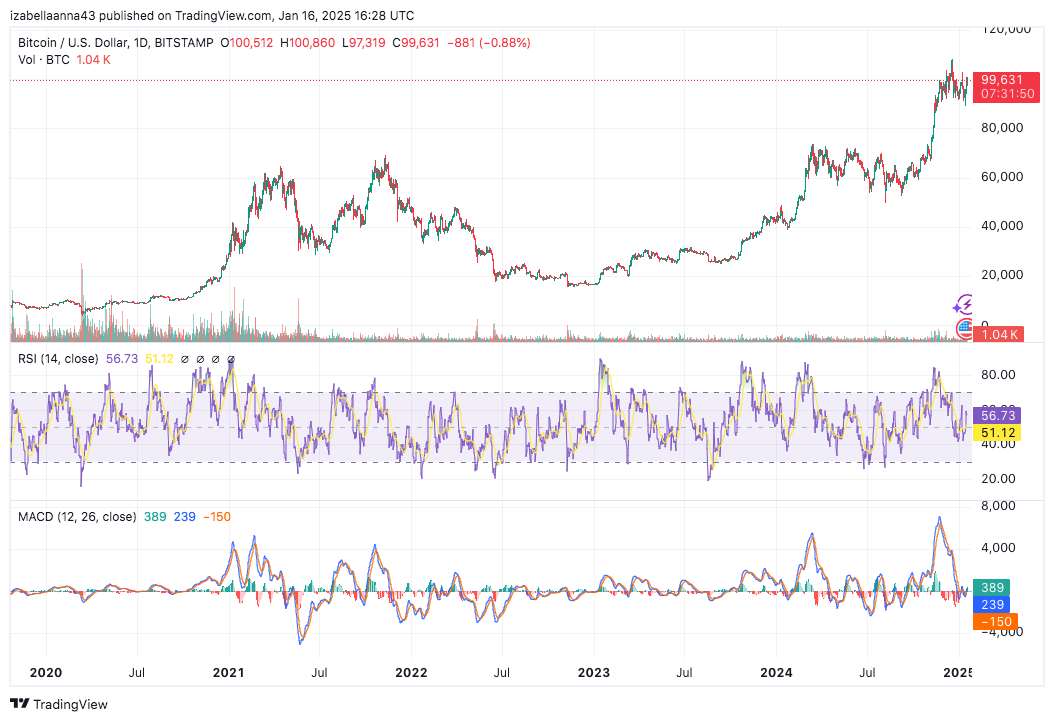1054x721 pixels.
Task: Click the 2022 time axis label
Action: [411, 673]
